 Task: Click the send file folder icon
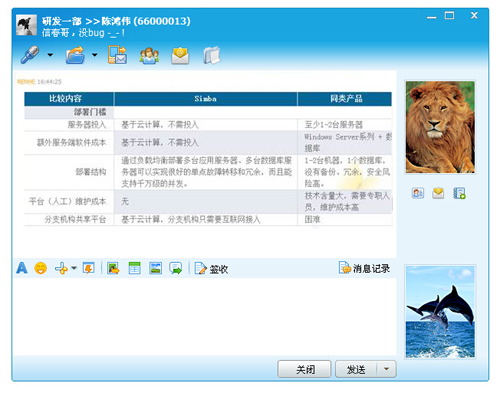(x=76, y=55)
